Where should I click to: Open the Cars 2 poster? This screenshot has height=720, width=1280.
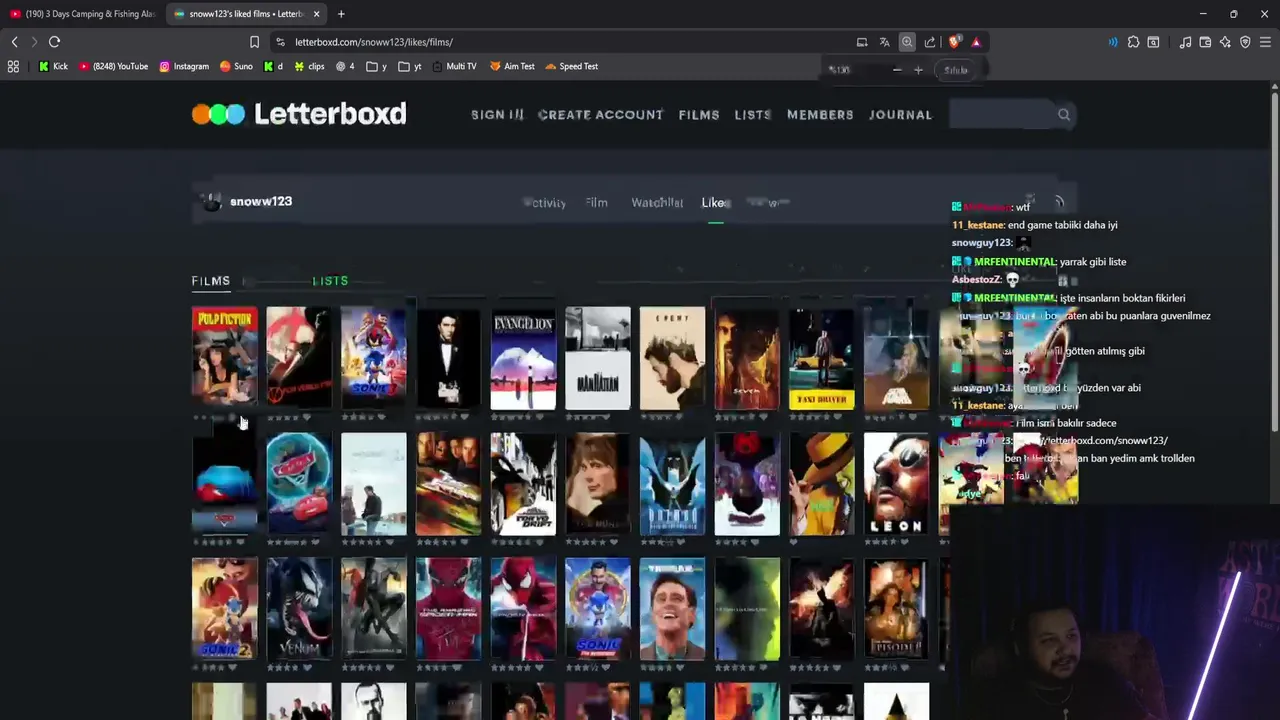pyautogui.click(x=299, y=484)
